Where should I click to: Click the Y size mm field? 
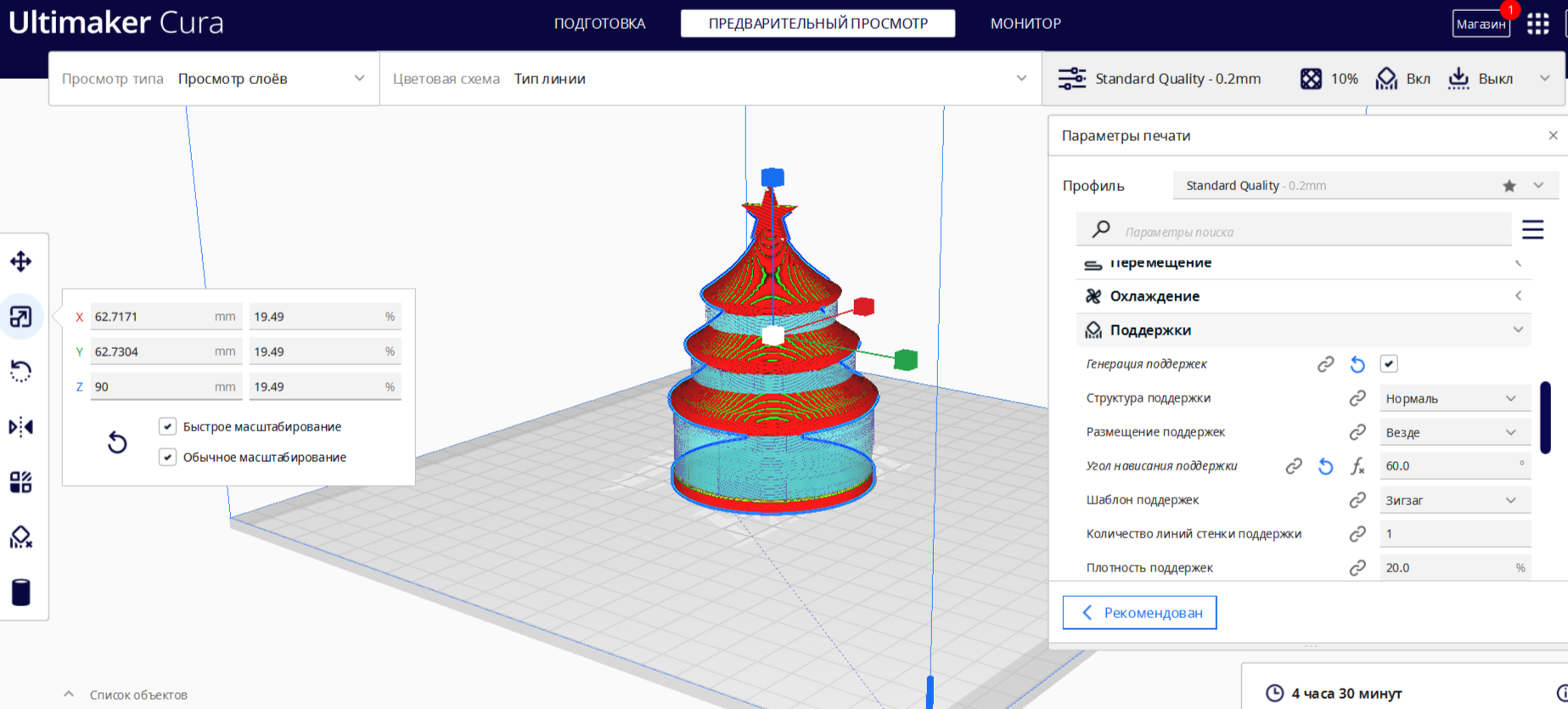pyautogui.click(x=166, y=352)
